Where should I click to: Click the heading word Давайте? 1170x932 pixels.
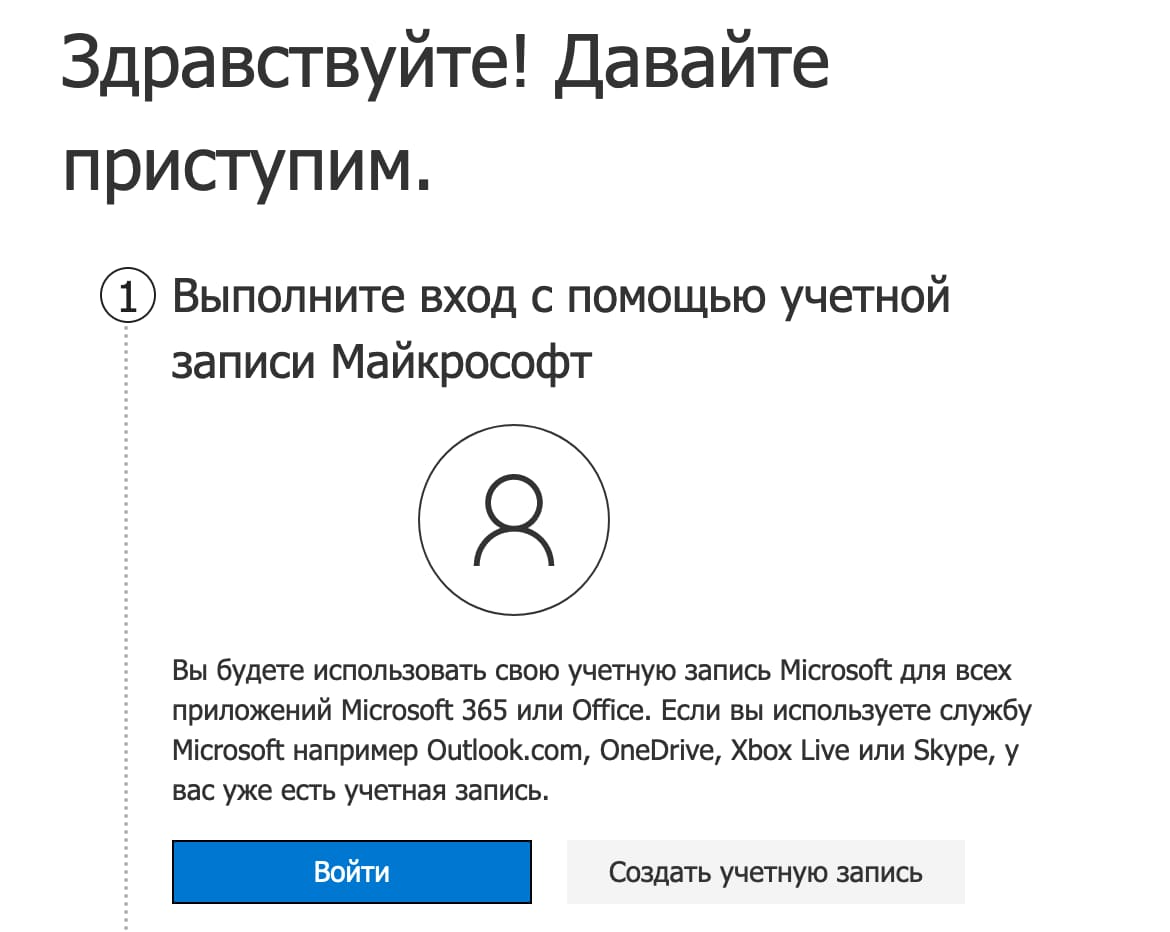coord(691,65)
